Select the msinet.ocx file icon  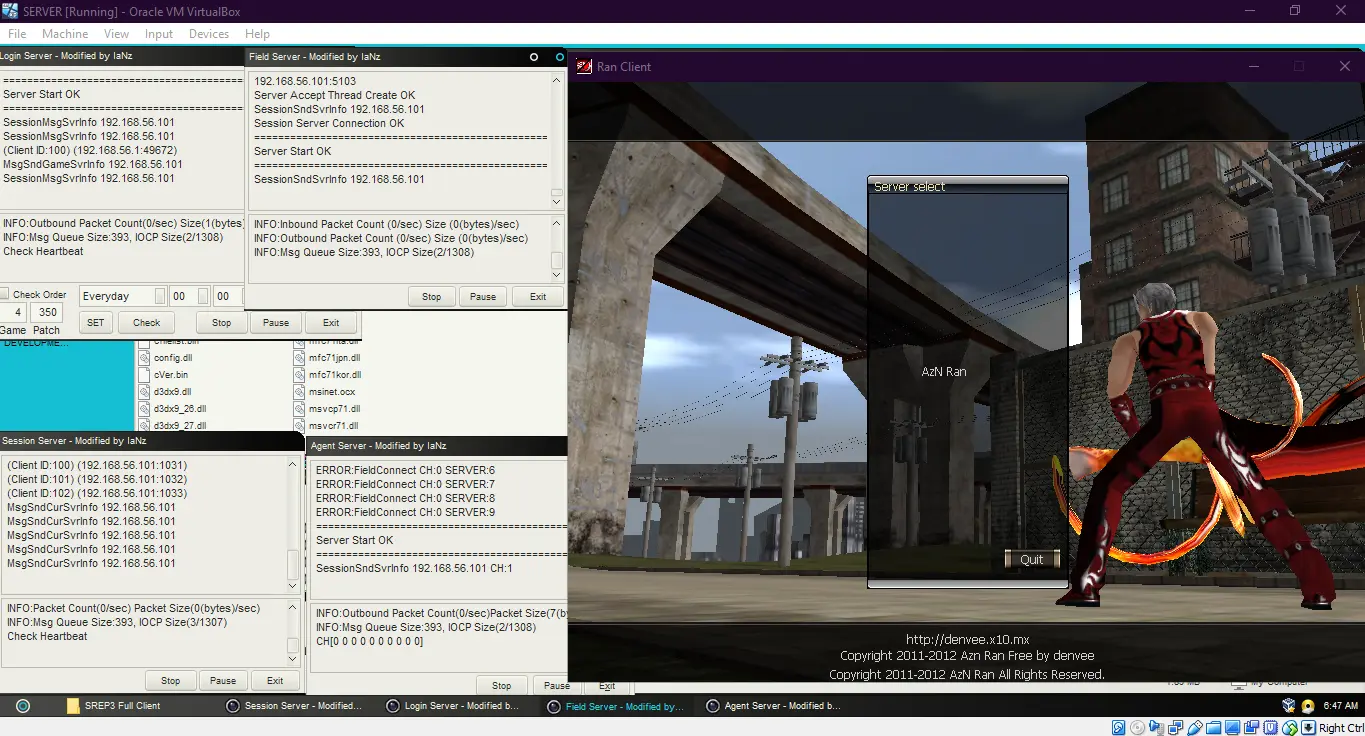[300, 392]
